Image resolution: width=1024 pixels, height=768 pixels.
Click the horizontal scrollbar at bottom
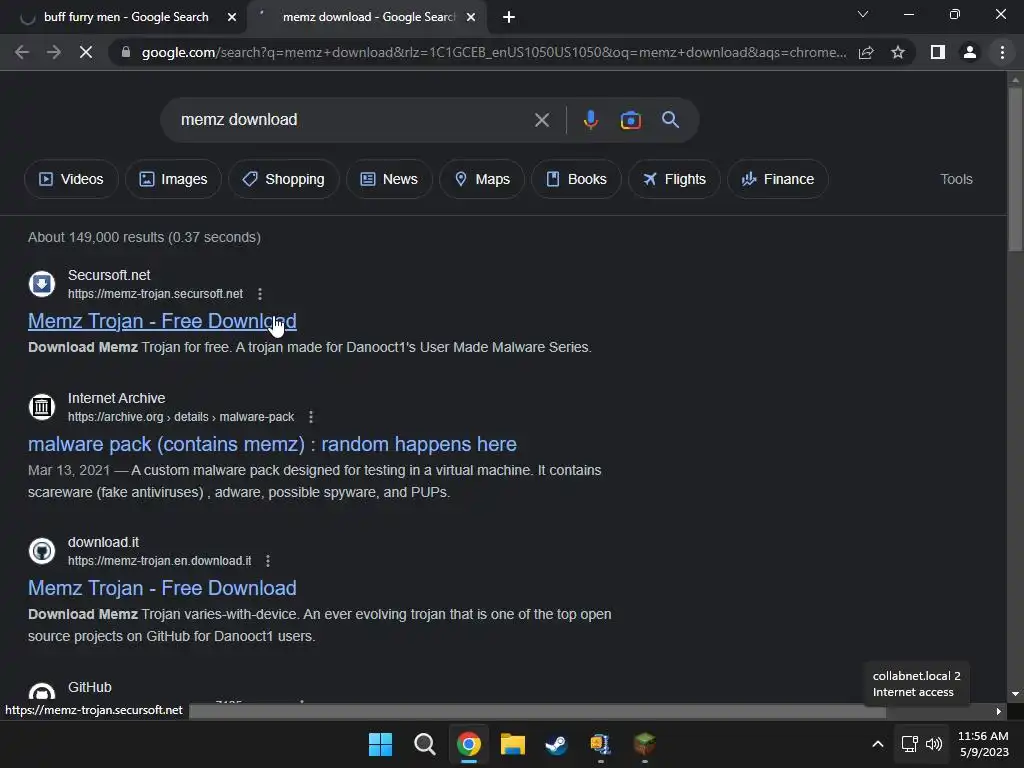(537, 711)
